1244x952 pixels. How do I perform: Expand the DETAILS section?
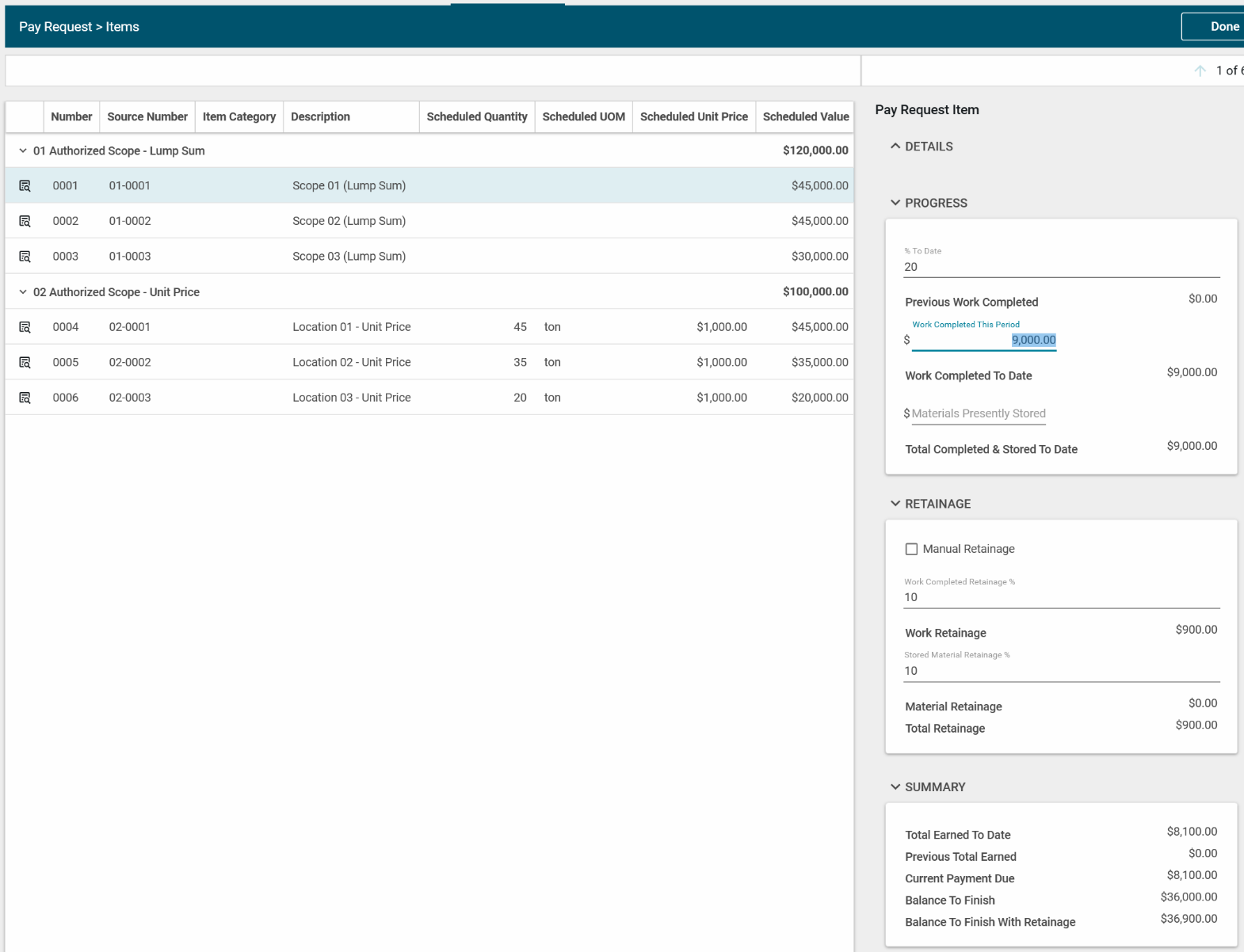point(895,147)
